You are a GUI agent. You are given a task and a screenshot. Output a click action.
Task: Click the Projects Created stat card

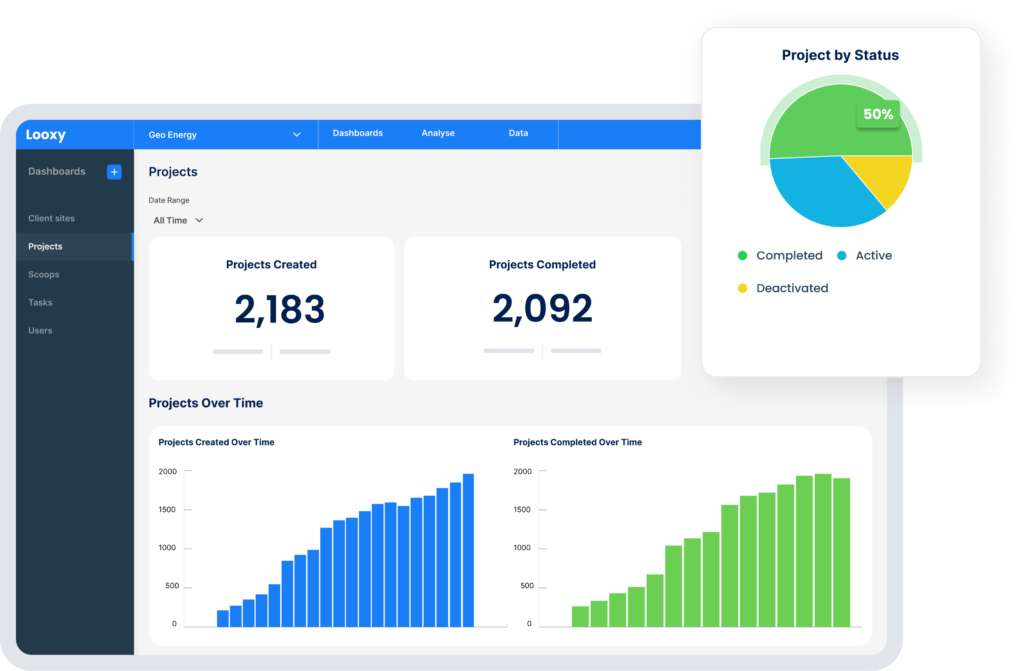(x=271, y=307)
